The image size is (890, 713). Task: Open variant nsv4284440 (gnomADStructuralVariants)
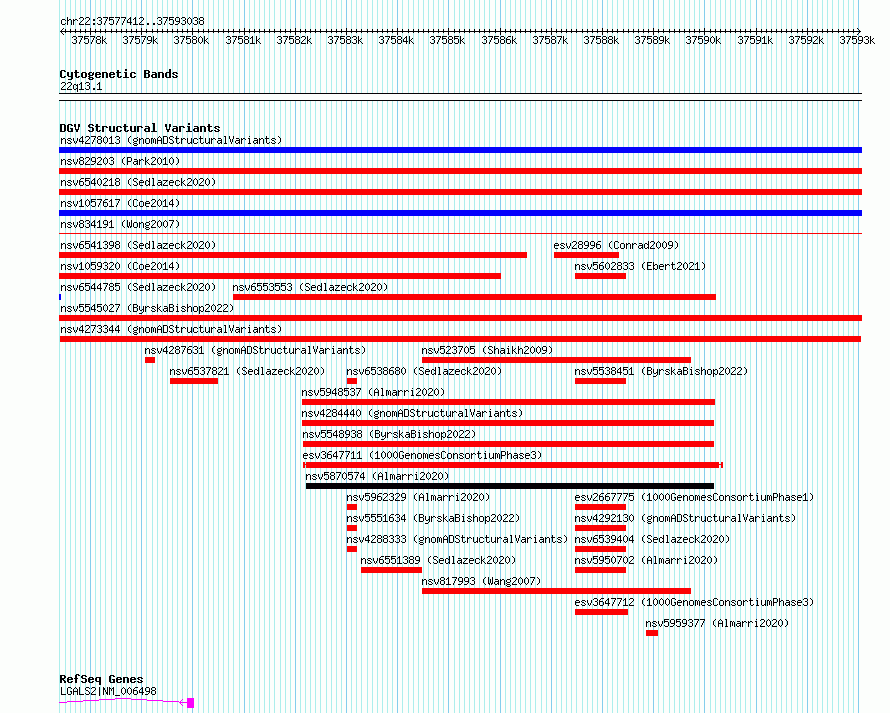(x=413, y=413)
